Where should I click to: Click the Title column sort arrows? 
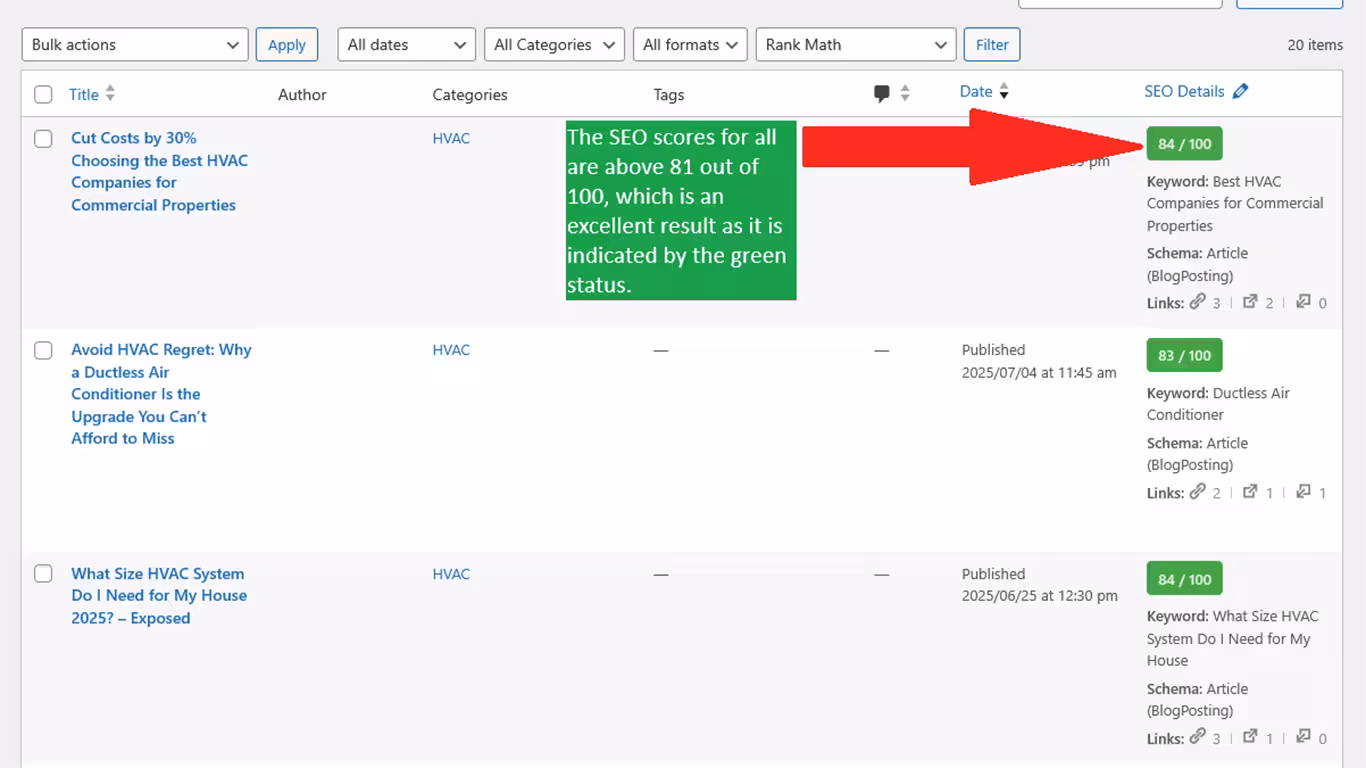point(110,94)
